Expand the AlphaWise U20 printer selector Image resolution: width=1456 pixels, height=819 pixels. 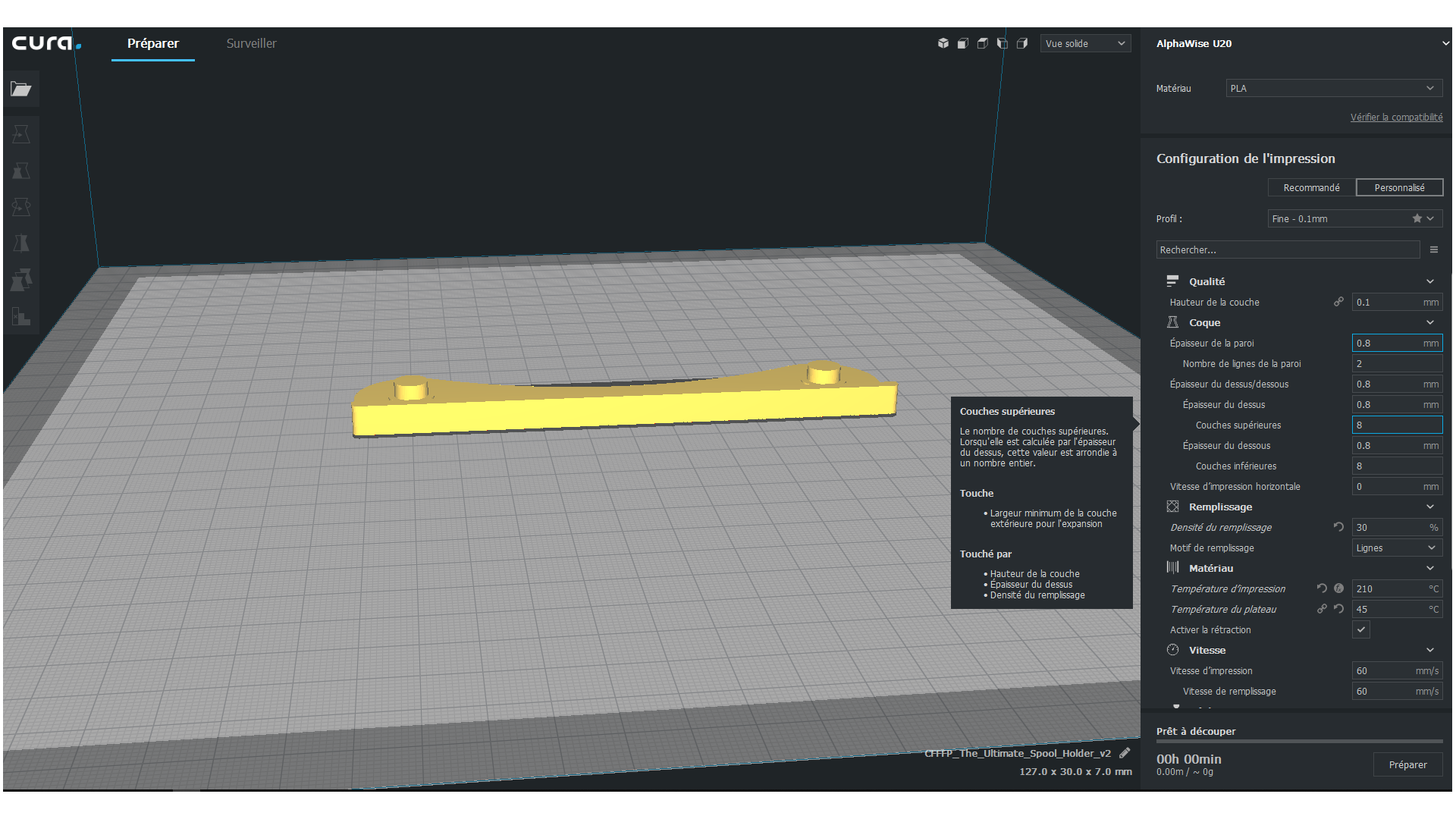point(1445,43)
